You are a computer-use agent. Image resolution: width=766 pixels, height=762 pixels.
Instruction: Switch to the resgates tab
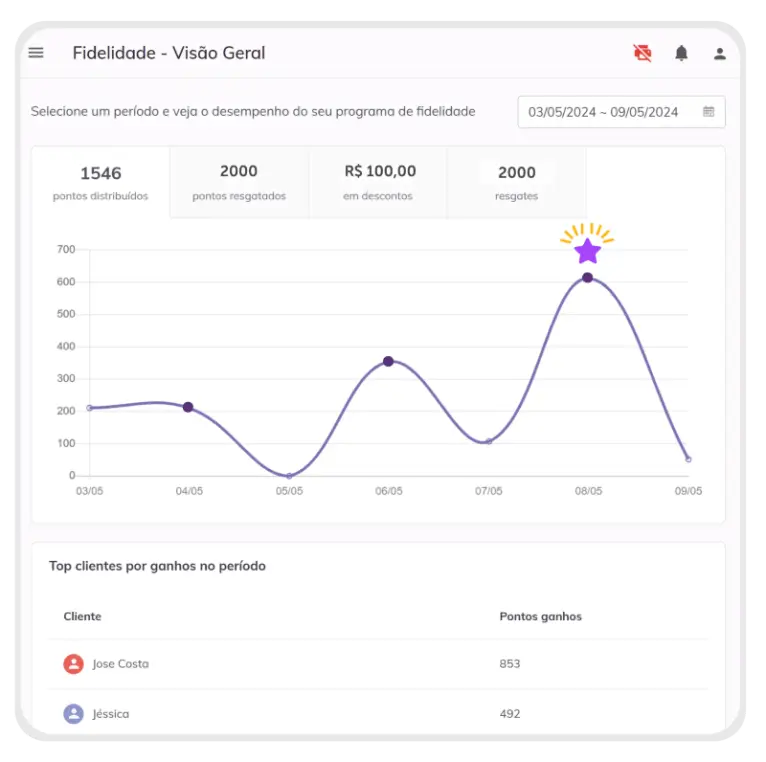tap(516, 182)
